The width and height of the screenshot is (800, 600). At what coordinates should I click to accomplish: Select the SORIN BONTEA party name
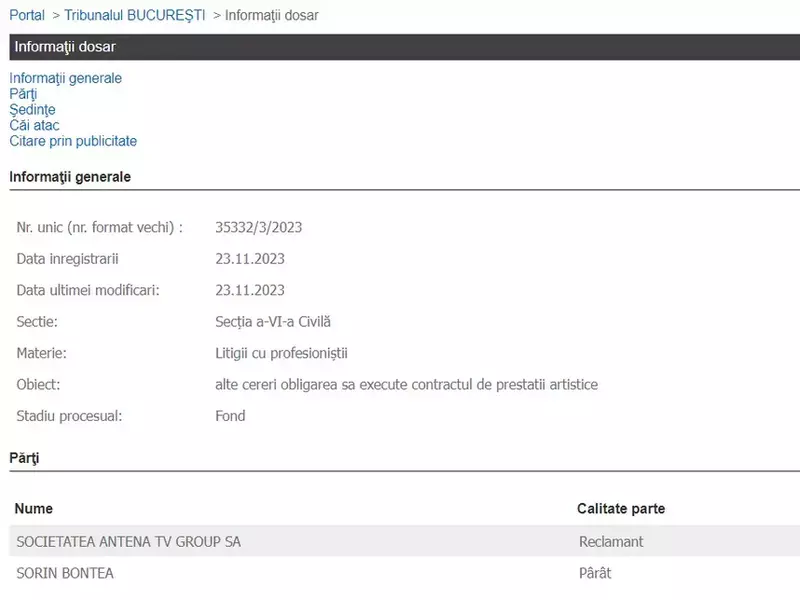click(65, 573)
